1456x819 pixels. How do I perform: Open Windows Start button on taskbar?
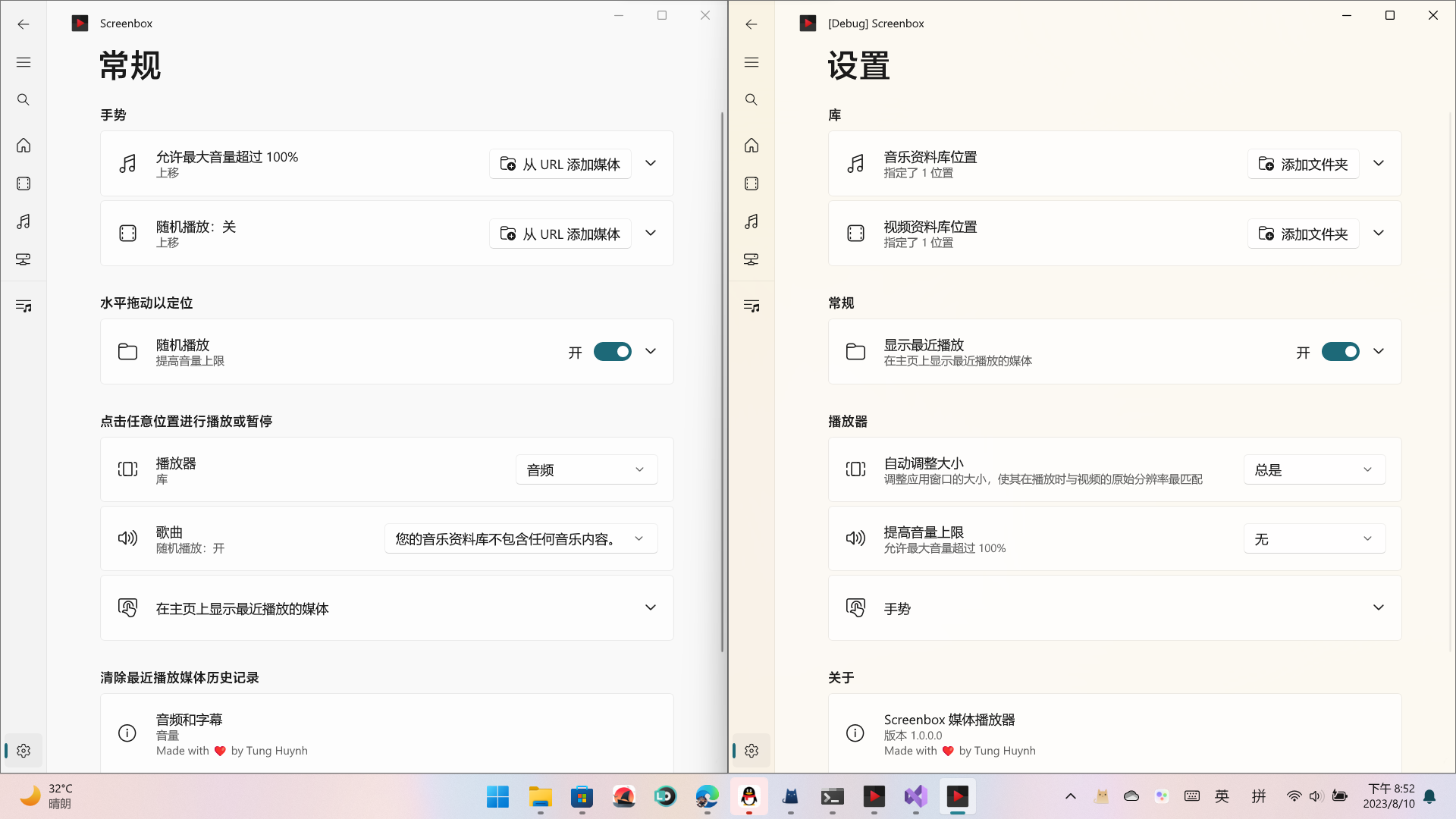[498, 796]
